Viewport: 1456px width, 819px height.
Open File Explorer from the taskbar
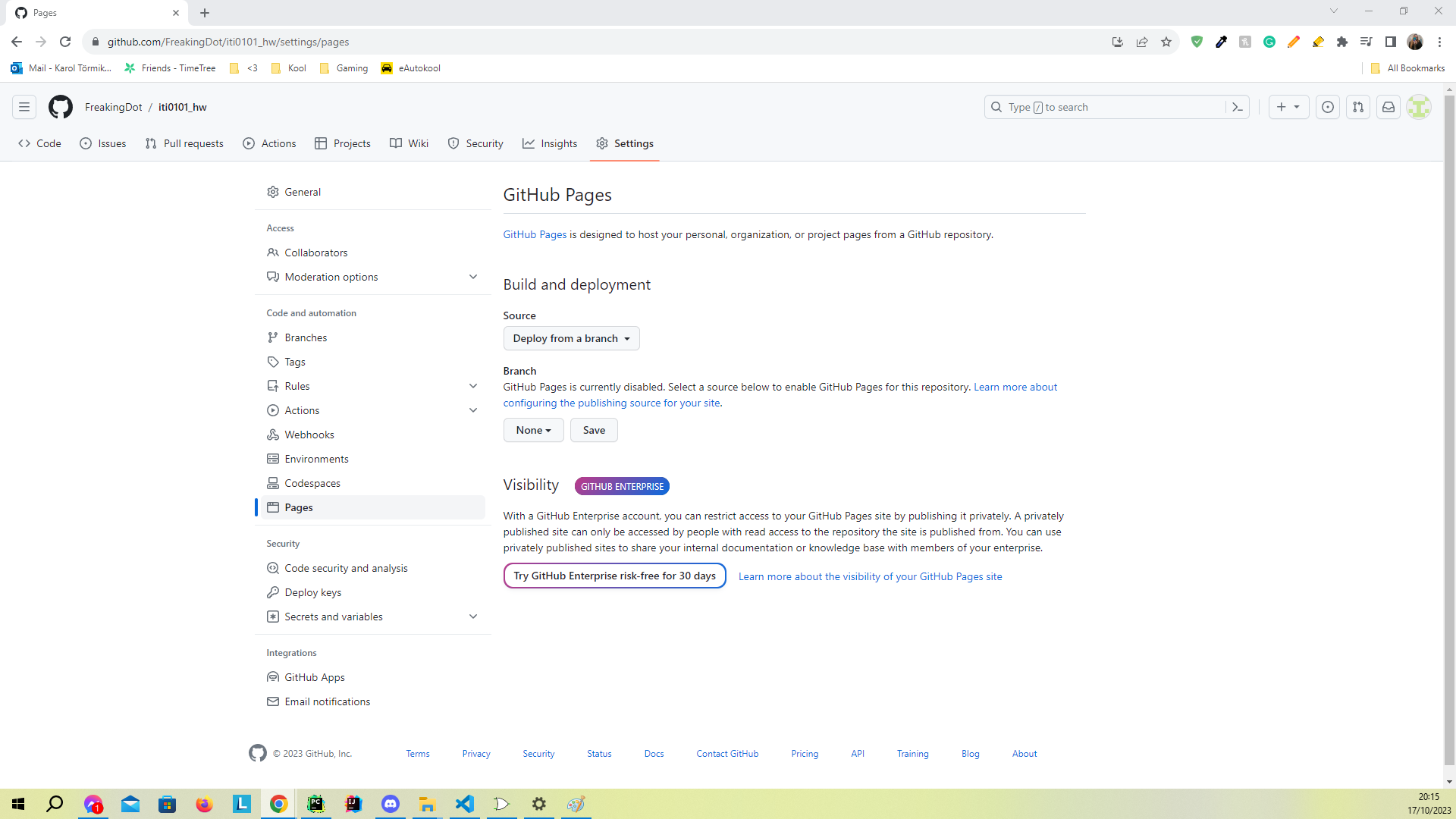tap(428, 804)
